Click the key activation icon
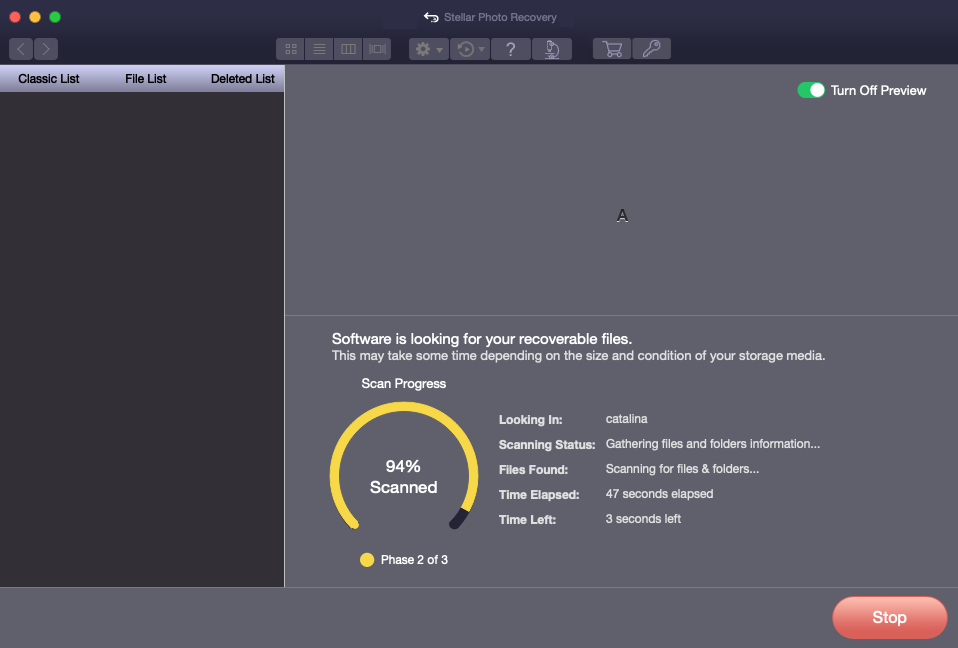The image size is (958, 648). click(651, 49)
